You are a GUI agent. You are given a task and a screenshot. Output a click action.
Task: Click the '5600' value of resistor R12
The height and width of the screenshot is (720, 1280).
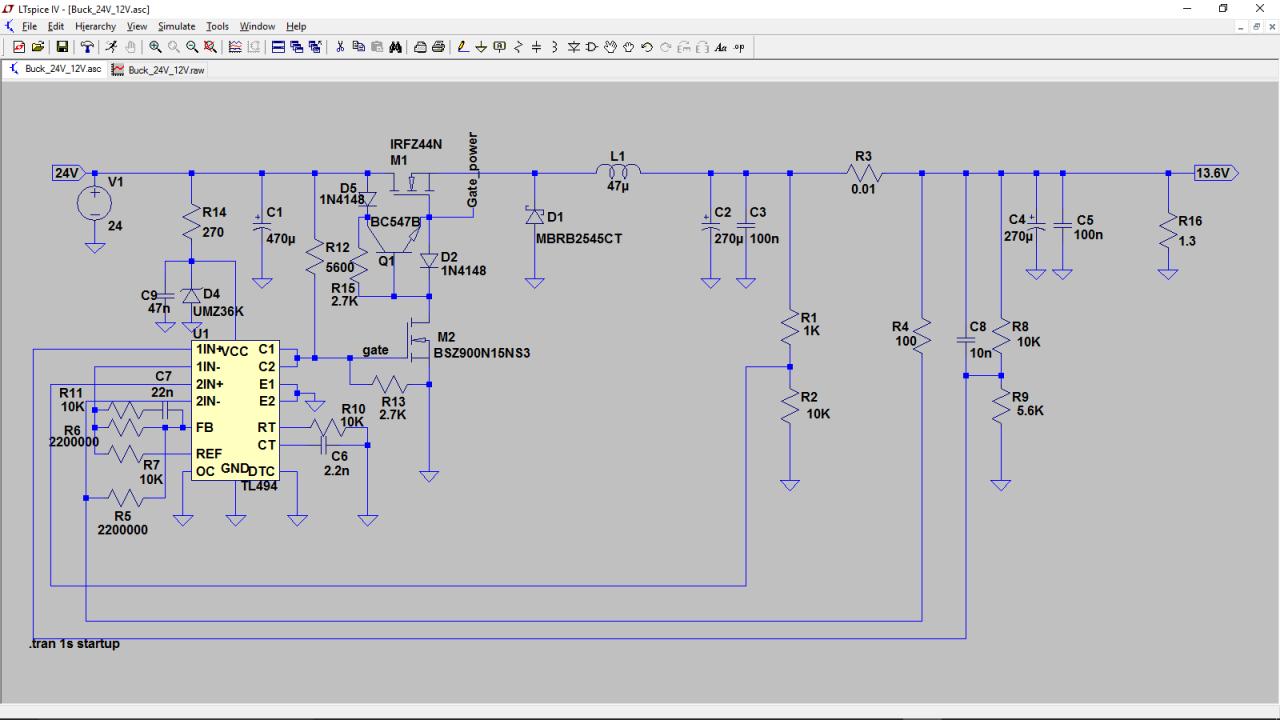tap(340, 268)
